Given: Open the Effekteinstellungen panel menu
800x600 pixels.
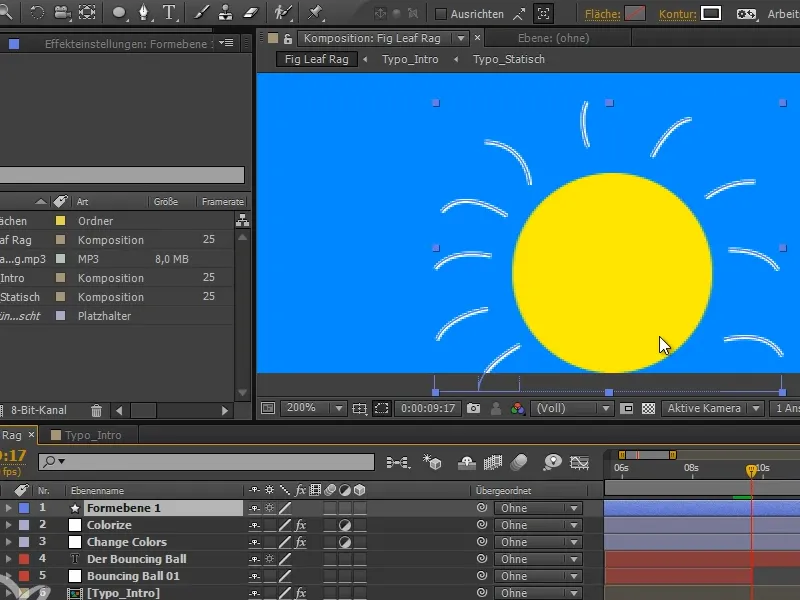Looking at the screenshot, I should 226,43.
